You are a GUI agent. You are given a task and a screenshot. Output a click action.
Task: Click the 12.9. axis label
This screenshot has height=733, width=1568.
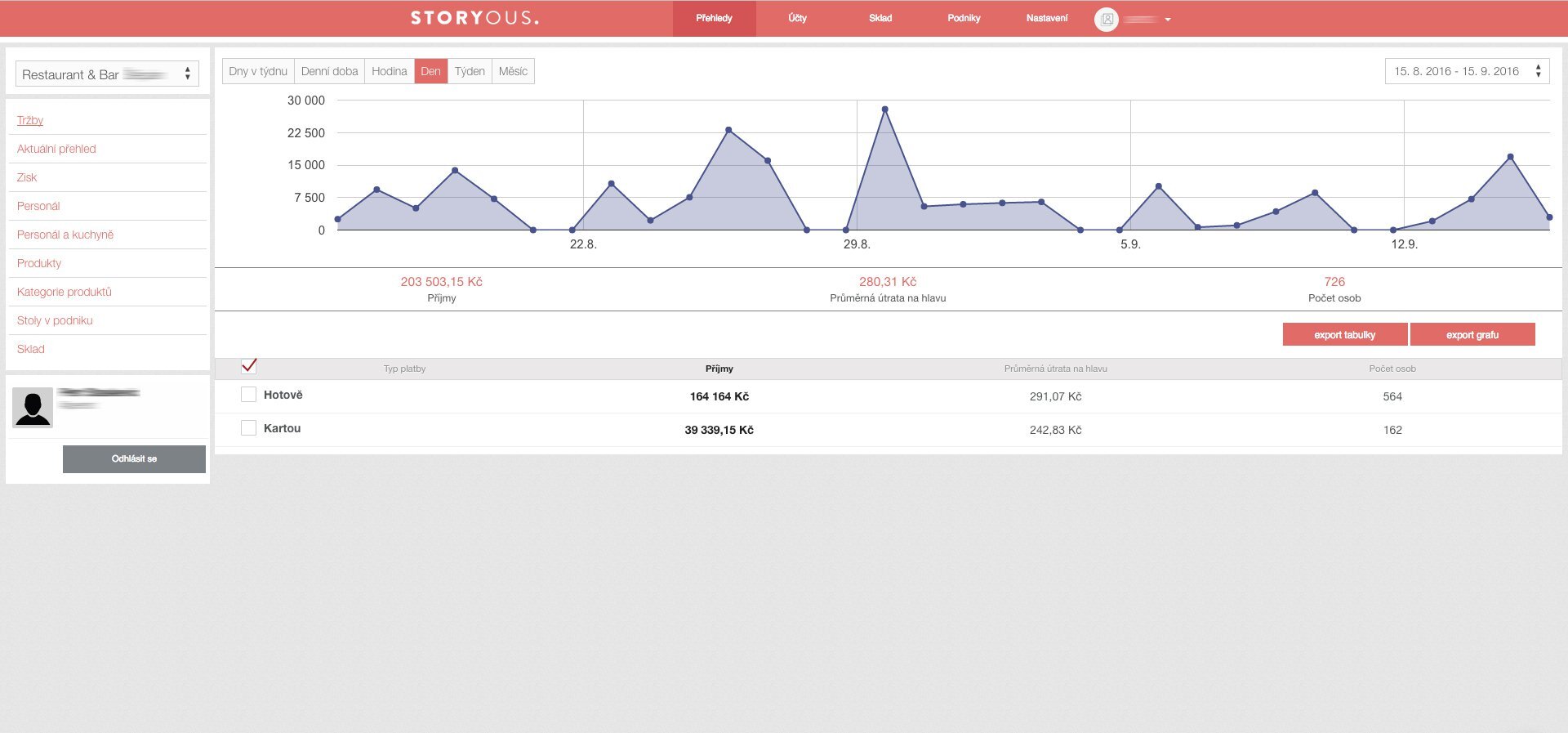click(1404, 244)
